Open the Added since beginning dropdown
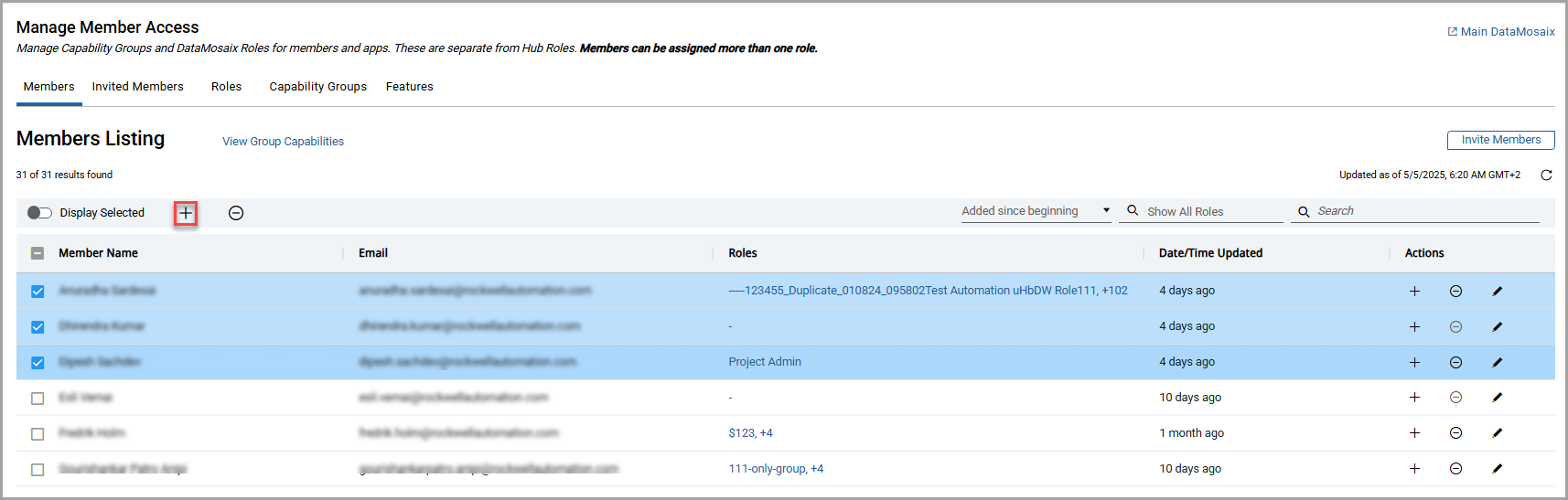1568x500 pixels. tap(1035, 211)
